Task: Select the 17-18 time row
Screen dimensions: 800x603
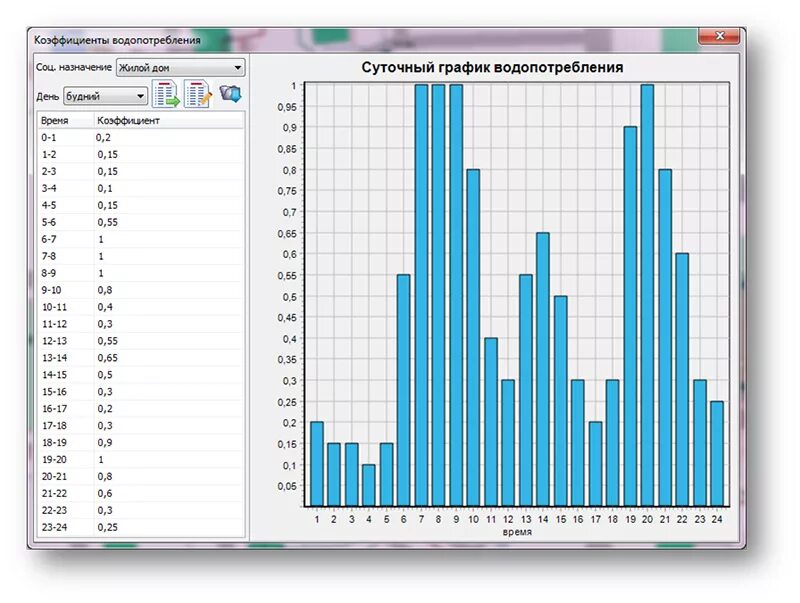Action: pos(141,425)
